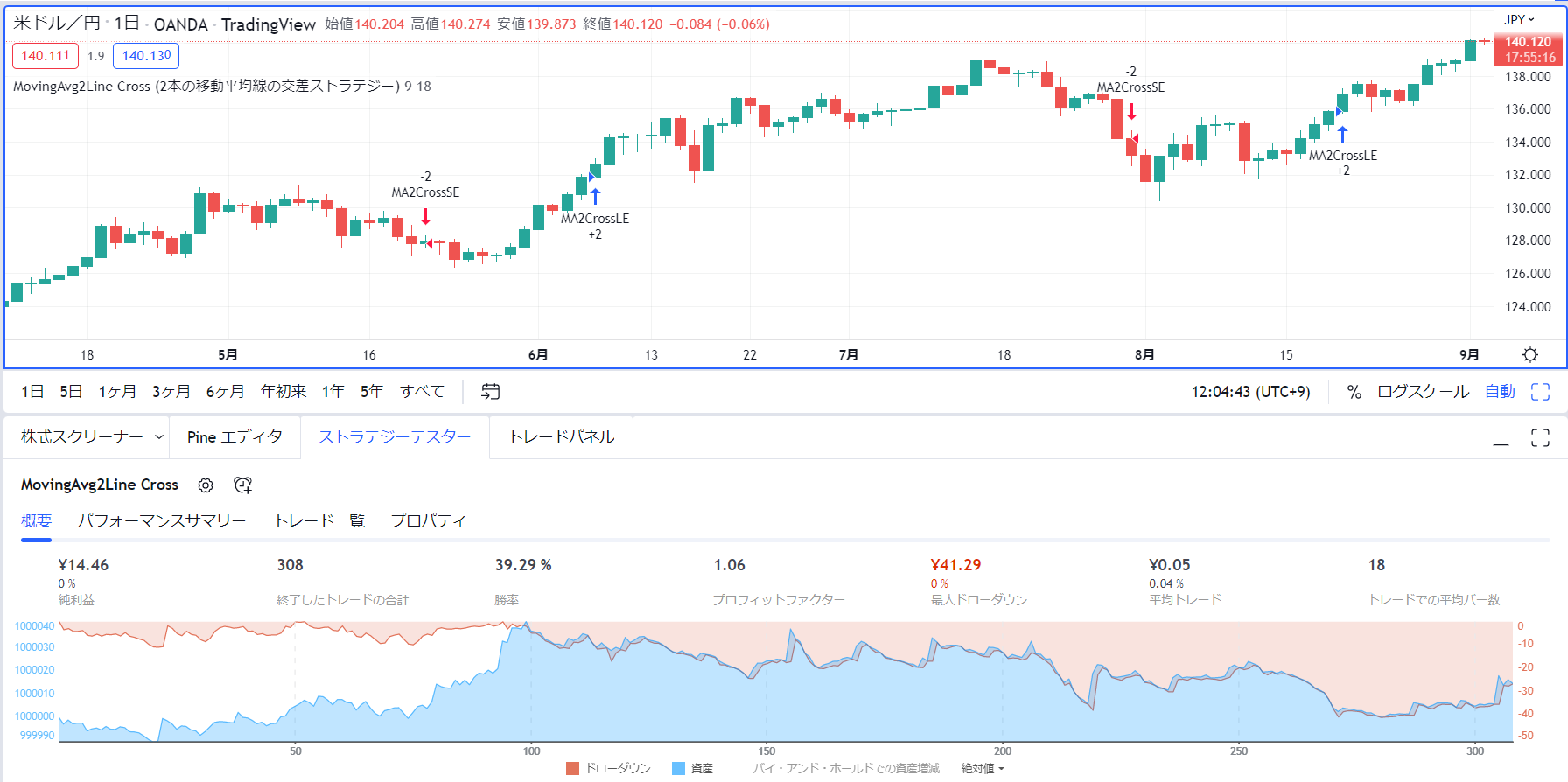Maximize the strategy tester panel
The width and height of the screenshot is (1568, 782).
(1541, 437)
